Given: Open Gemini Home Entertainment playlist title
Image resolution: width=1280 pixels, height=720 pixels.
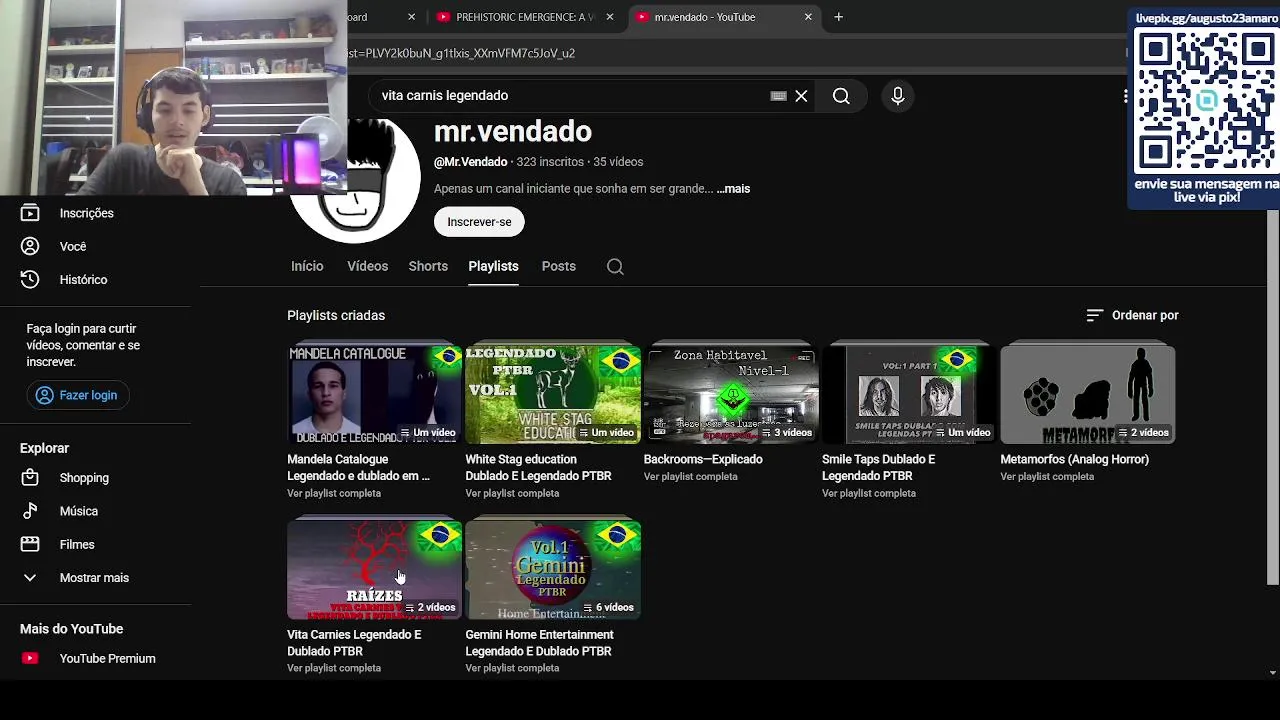Looking at the screenshot, I should pos(539,643).
